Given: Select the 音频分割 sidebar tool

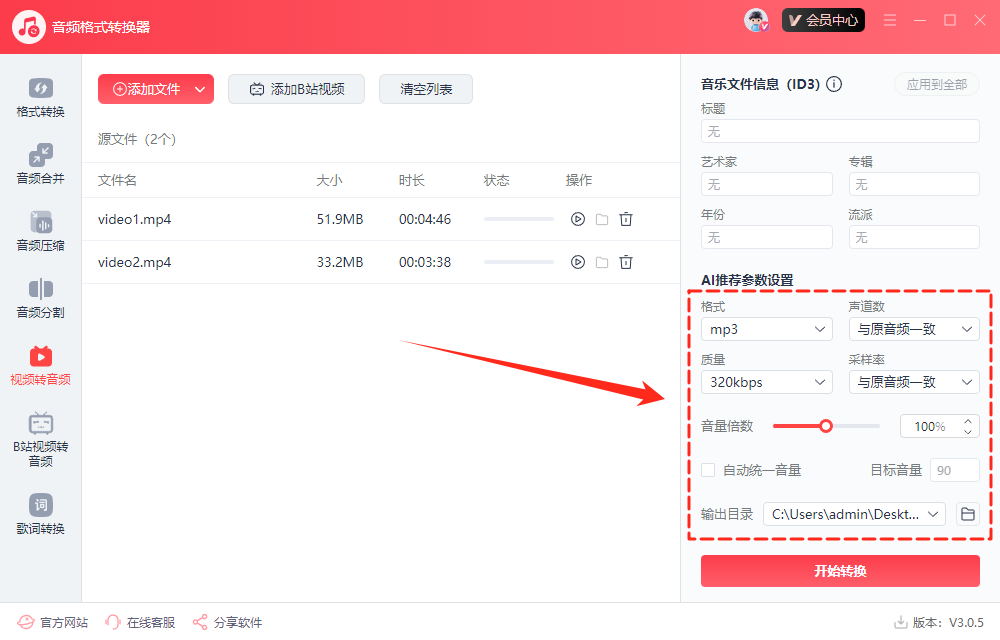Looking at the screenshot, I should (40, 298).
